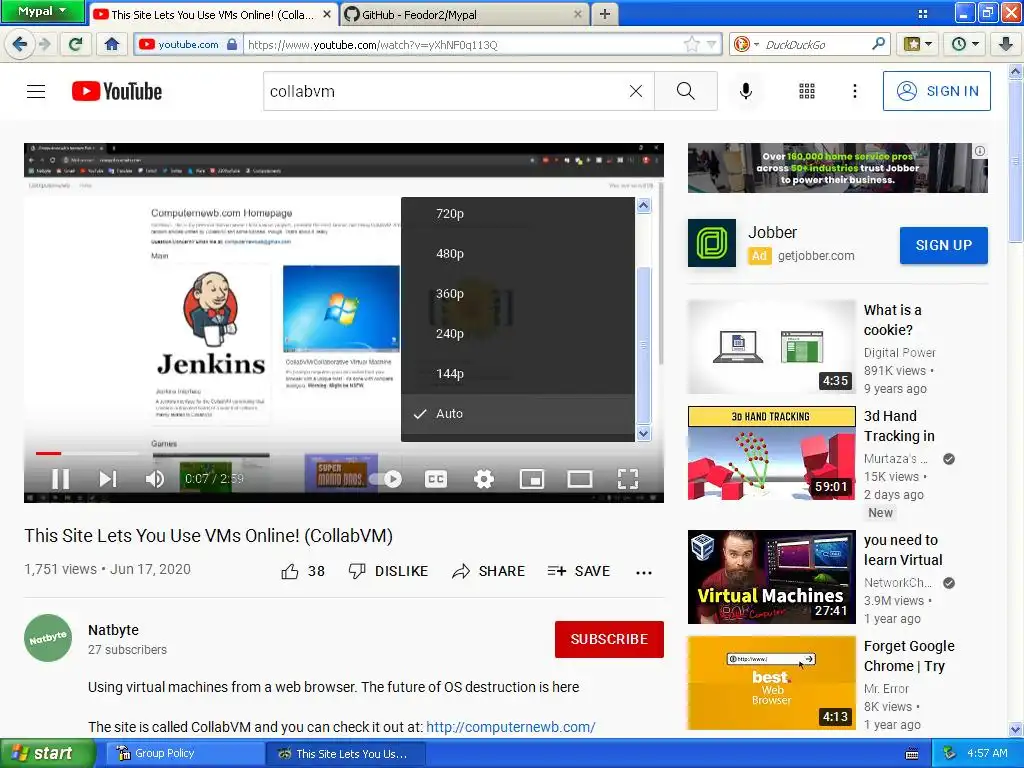Open a new browser tab
This screenshot has width=1024, height=768.
[605, 14]
